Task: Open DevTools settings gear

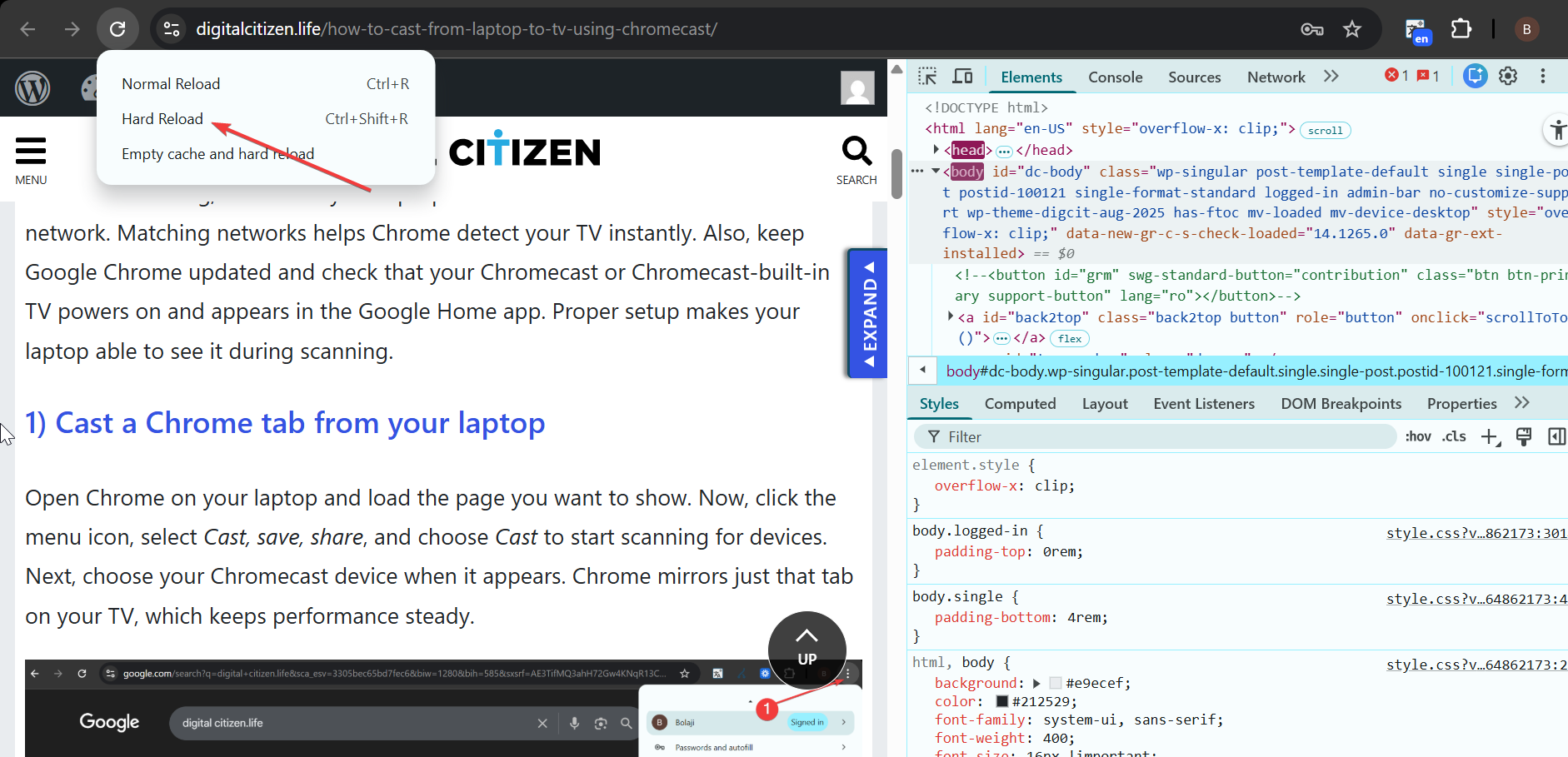Action: tap(1508, 76)
